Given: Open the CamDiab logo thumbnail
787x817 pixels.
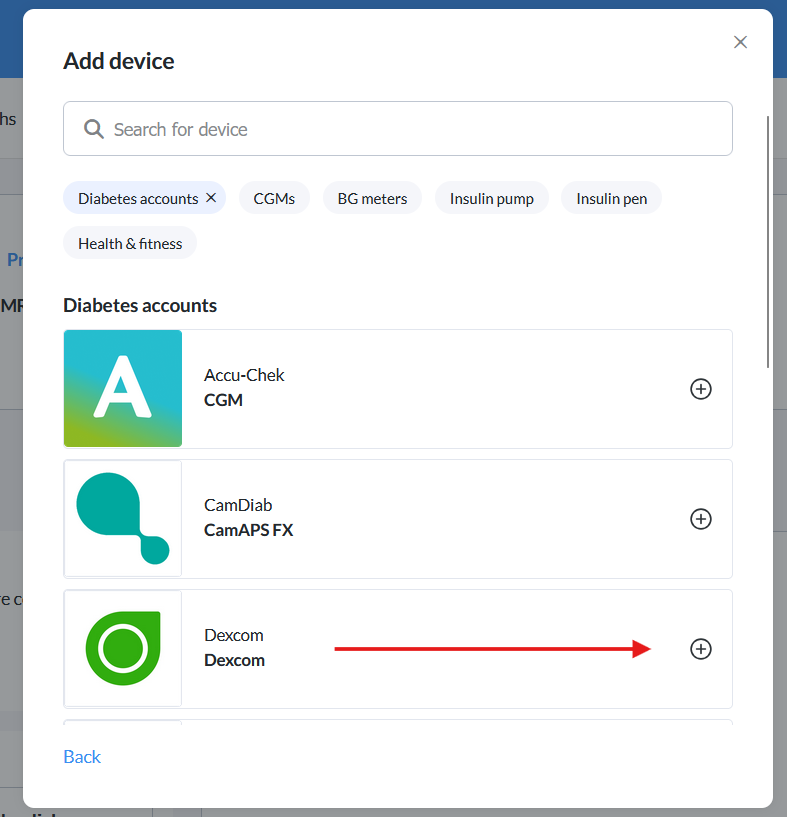Looking at the screenshot, I should 123,519.
